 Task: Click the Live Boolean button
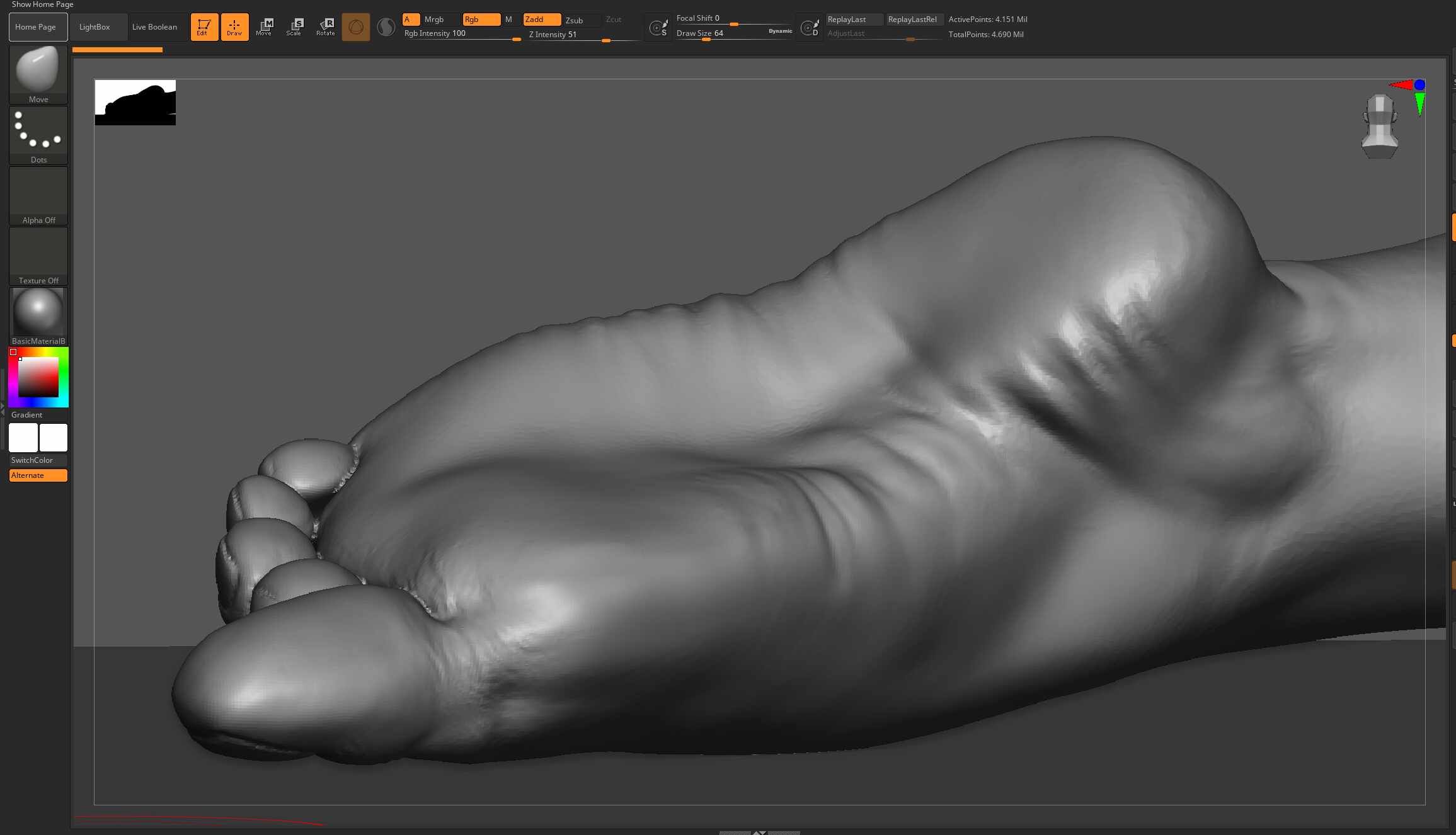[x=155, y=27]
